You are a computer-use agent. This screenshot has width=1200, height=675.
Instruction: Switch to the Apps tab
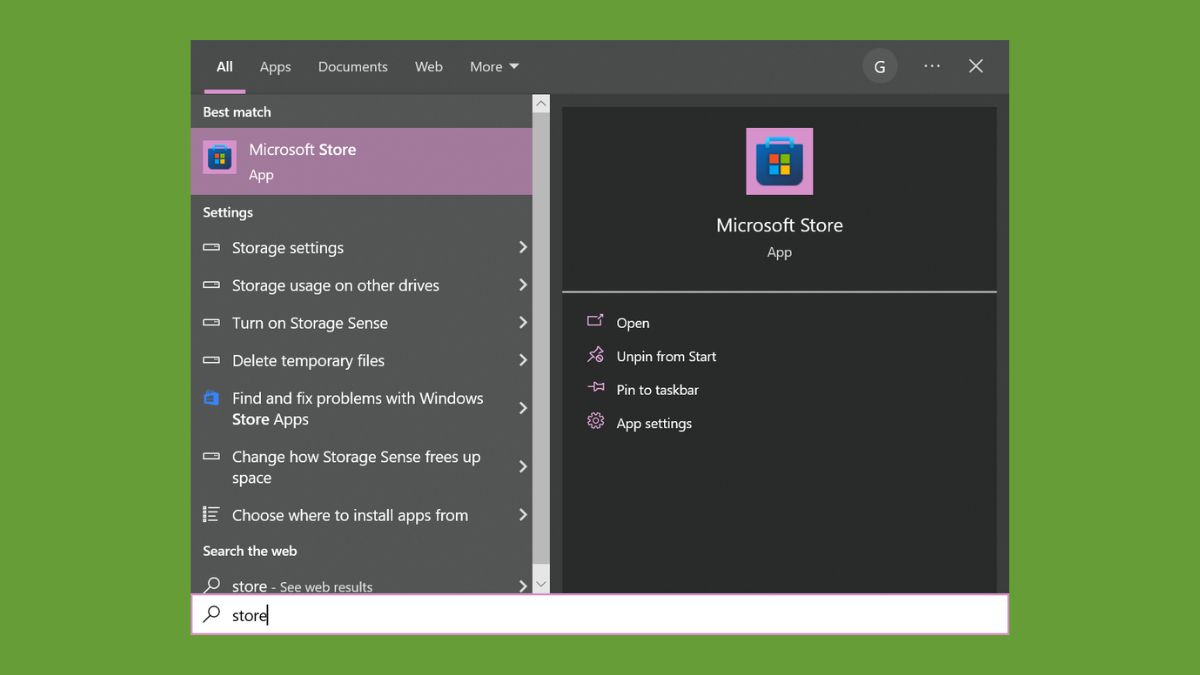point(275,67)
